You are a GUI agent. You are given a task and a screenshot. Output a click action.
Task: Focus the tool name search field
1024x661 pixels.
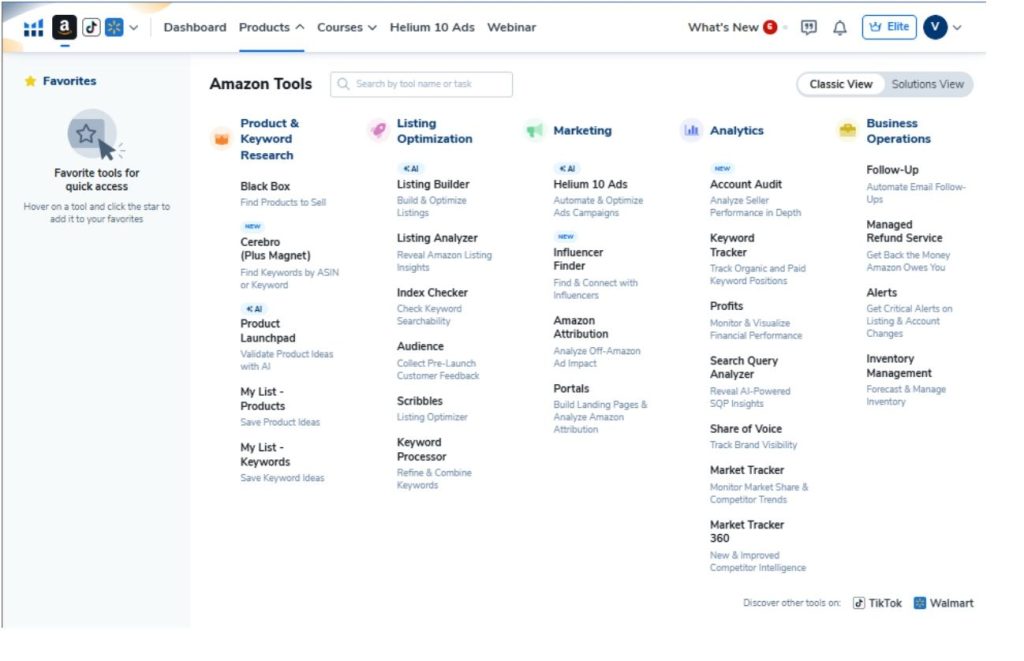click(x=421, y=84)
